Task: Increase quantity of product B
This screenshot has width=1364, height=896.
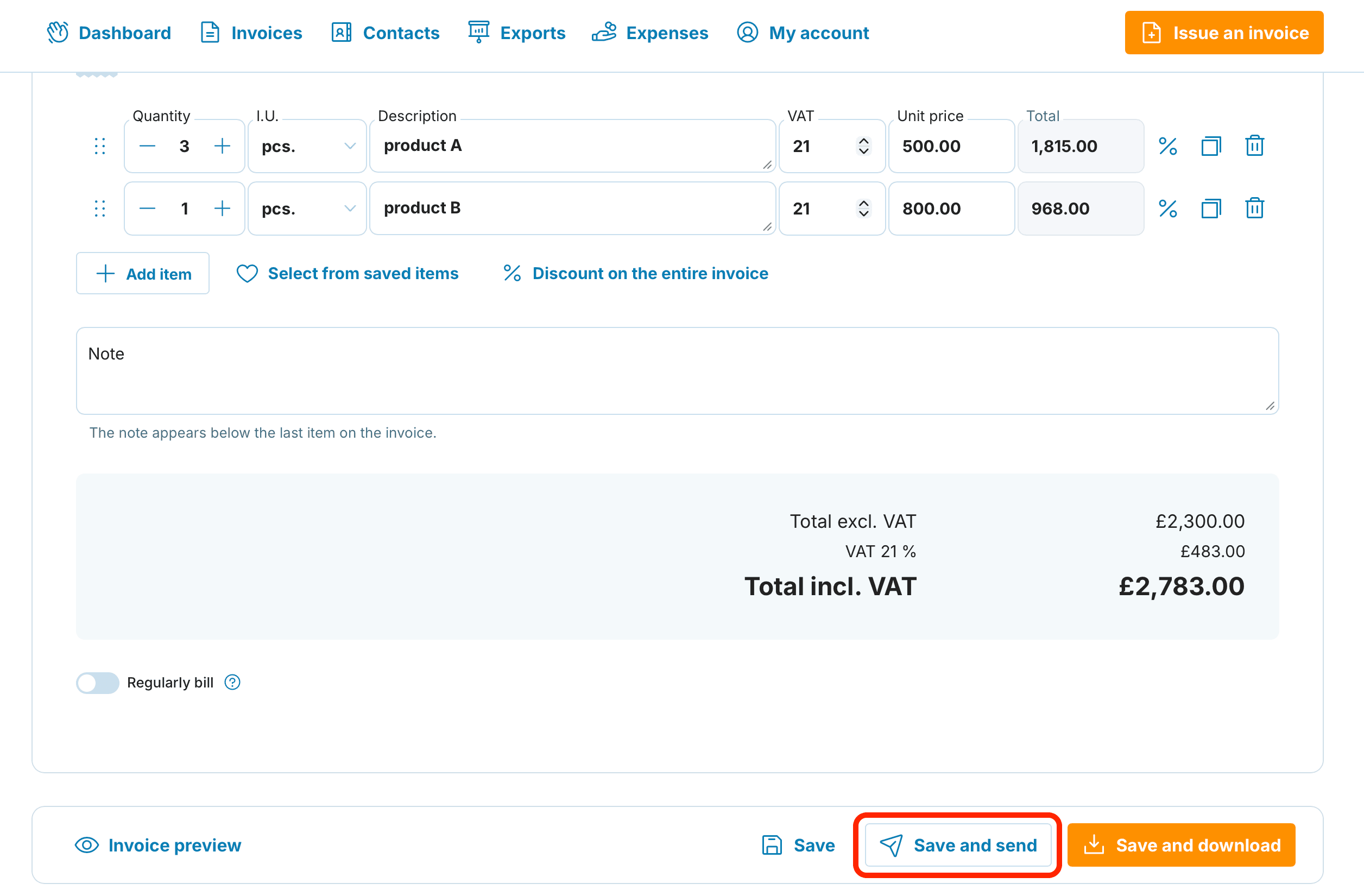Action: click(223, 209)
